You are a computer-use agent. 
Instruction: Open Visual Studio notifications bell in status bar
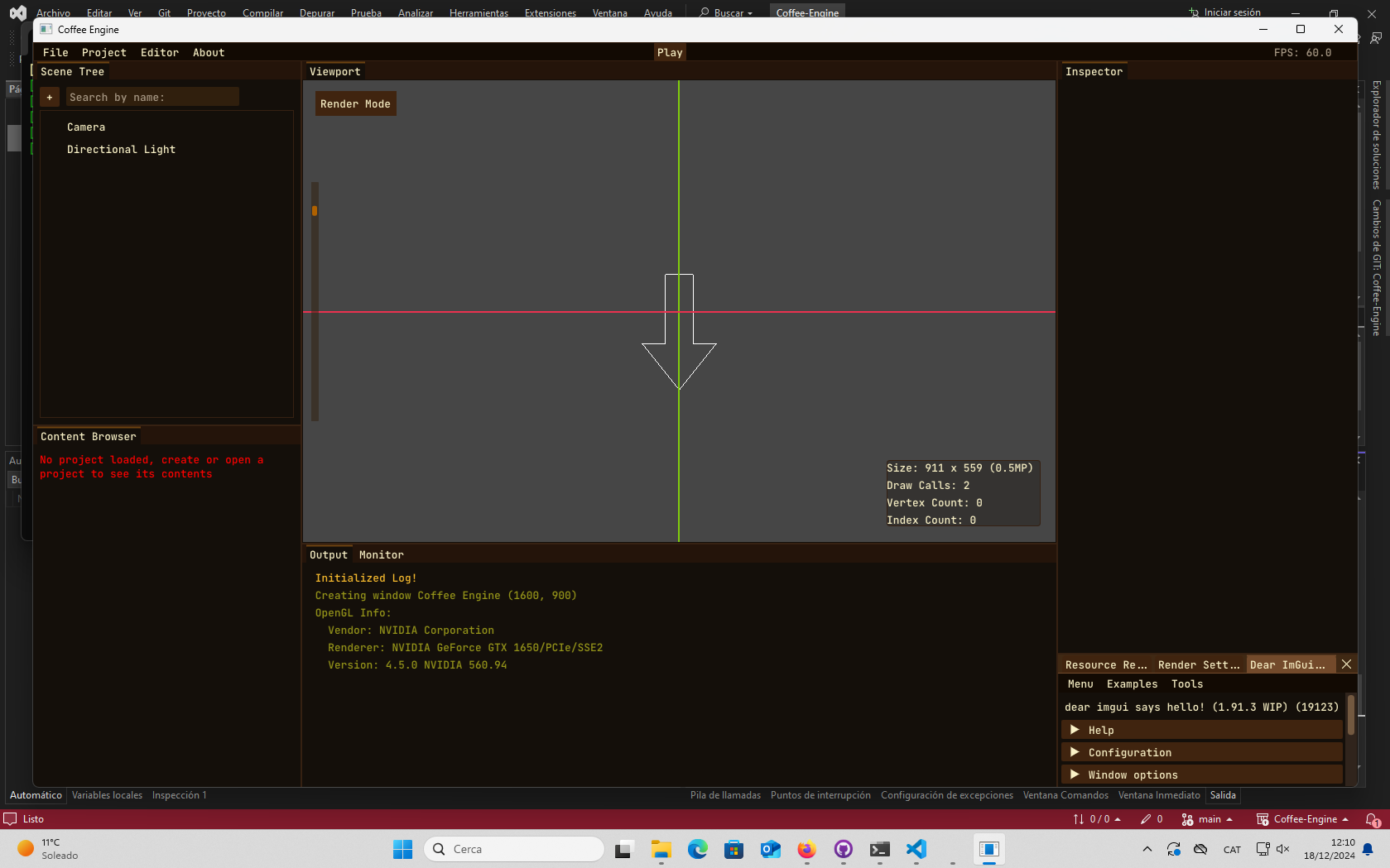(1372, 819)
